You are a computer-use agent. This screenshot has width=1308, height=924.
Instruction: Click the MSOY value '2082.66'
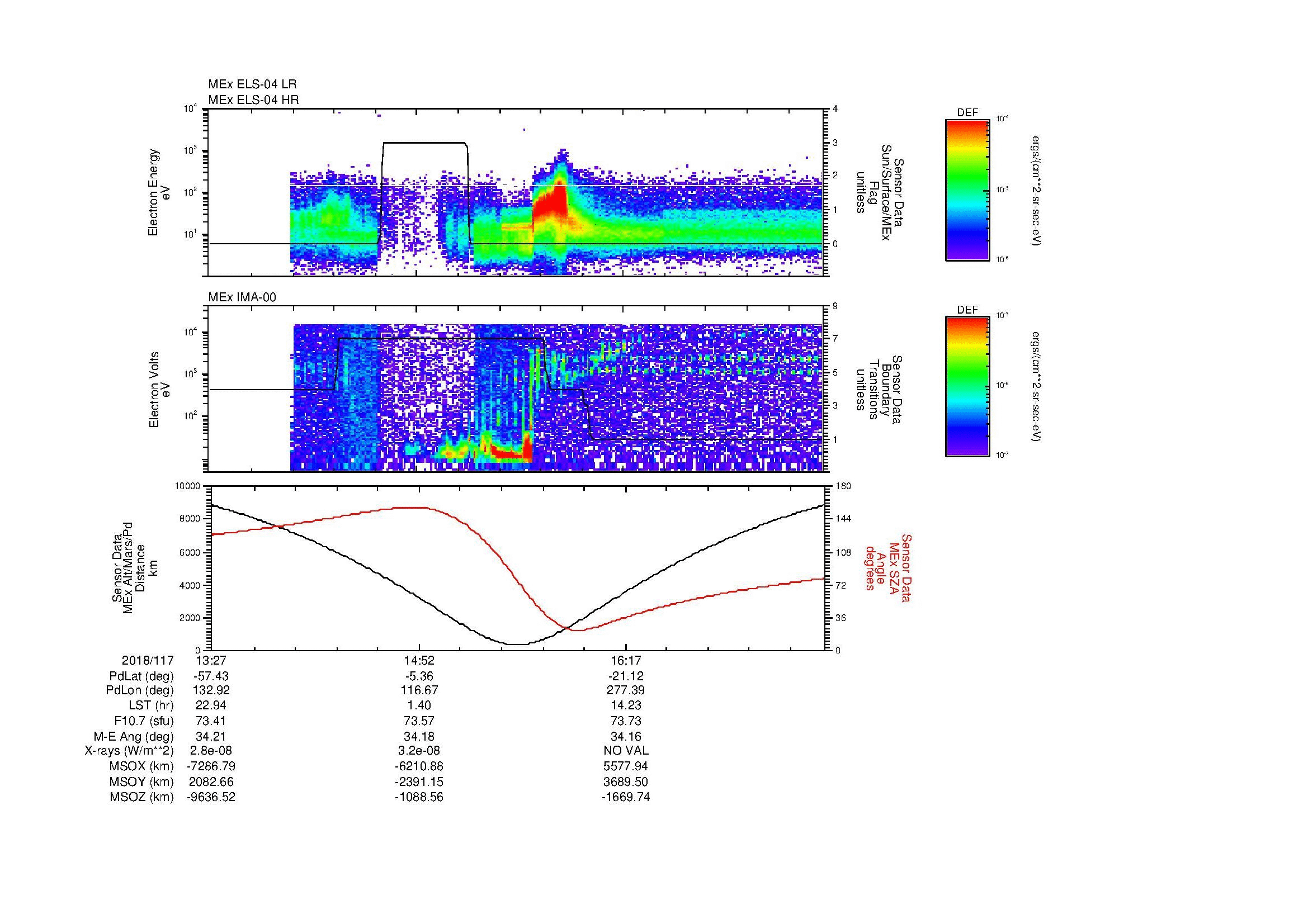211,781
